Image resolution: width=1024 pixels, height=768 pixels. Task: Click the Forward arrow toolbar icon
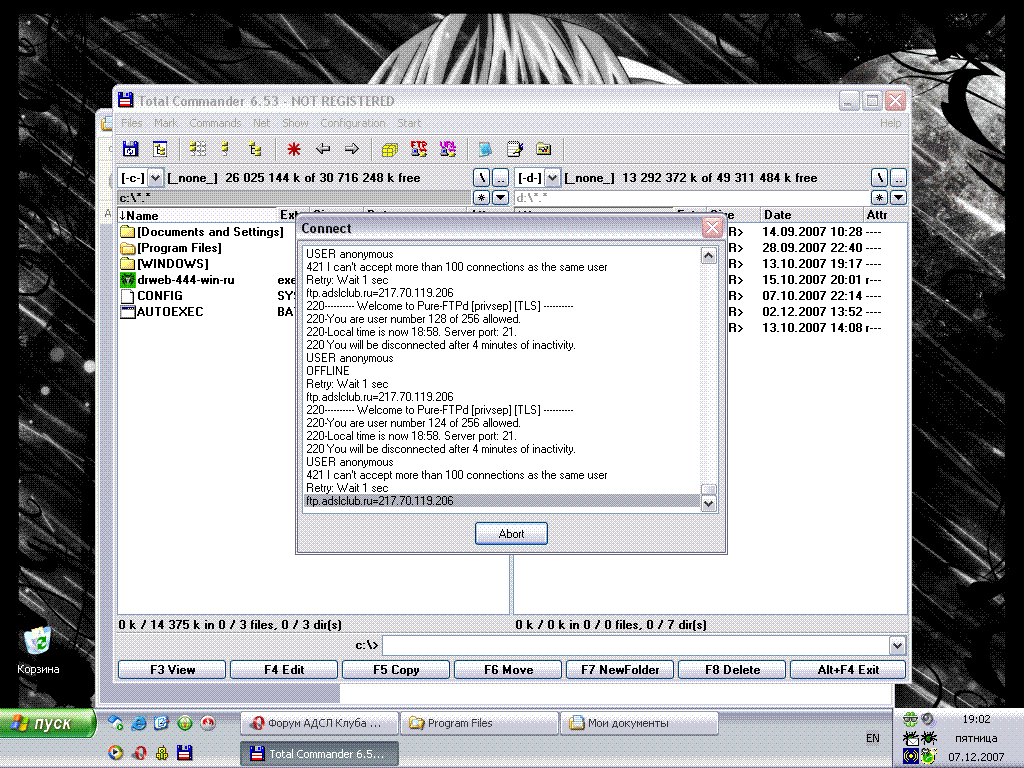(x=352, y=150)
